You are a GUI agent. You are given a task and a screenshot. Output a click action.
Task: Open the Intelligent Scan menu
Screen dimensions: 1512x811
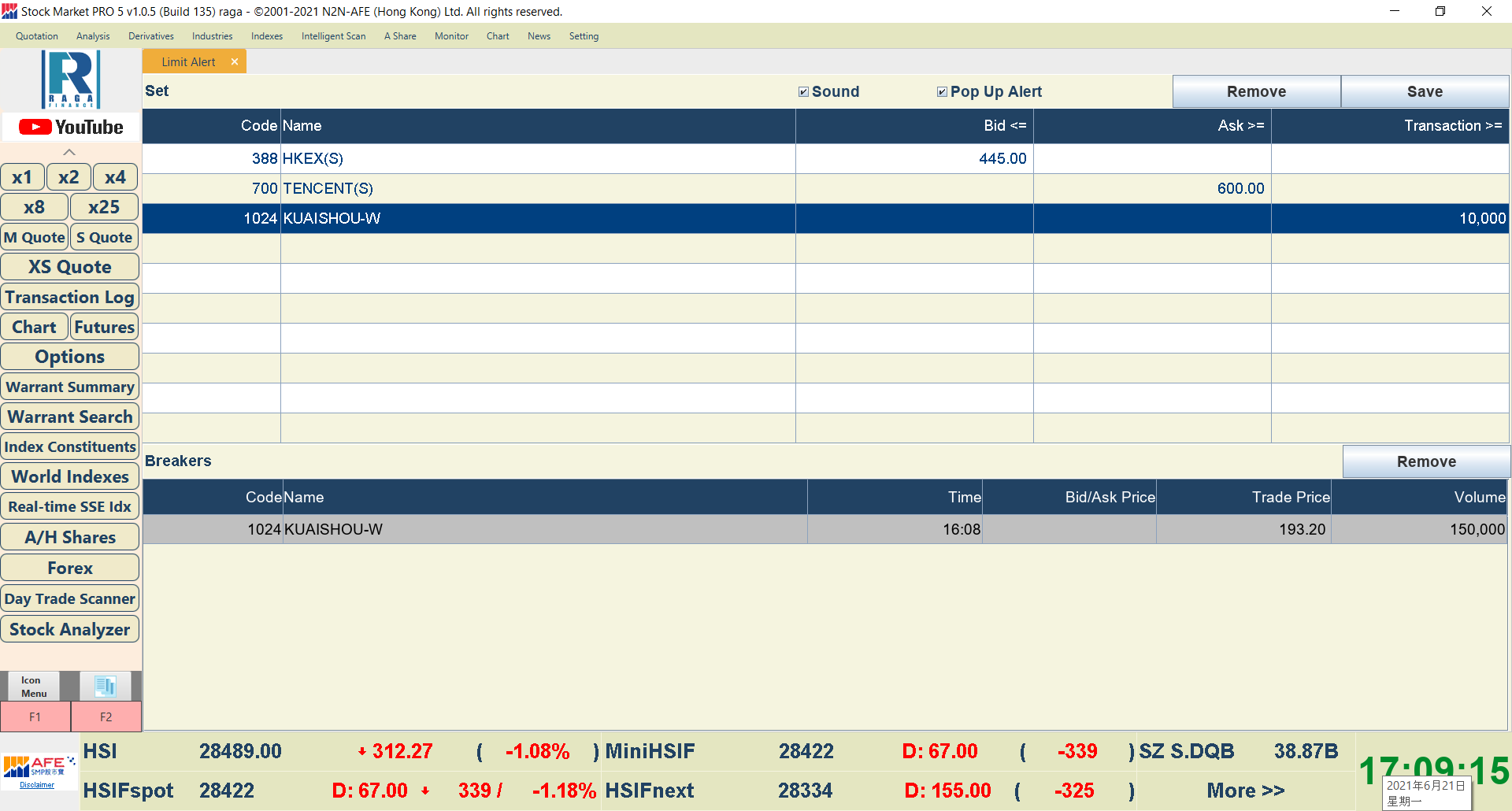tap(333, 36)
